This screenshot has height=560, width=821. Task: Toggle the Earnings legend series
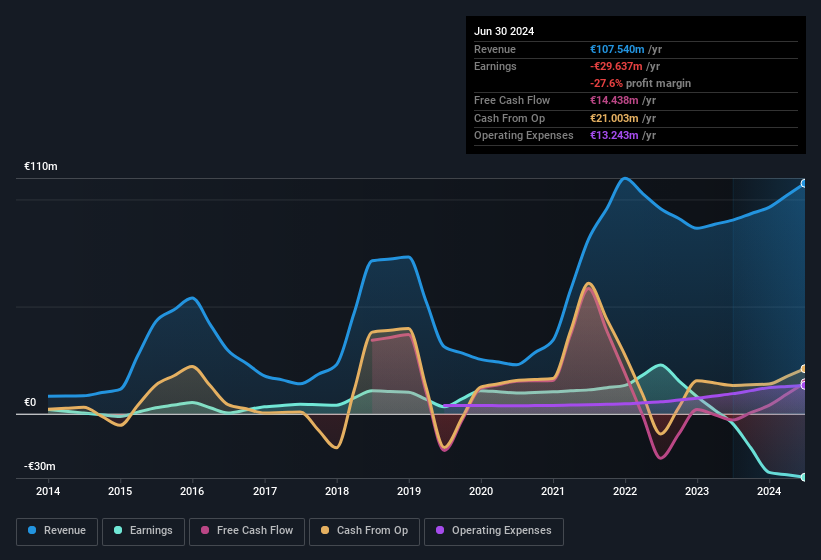[x=143, y=531]
